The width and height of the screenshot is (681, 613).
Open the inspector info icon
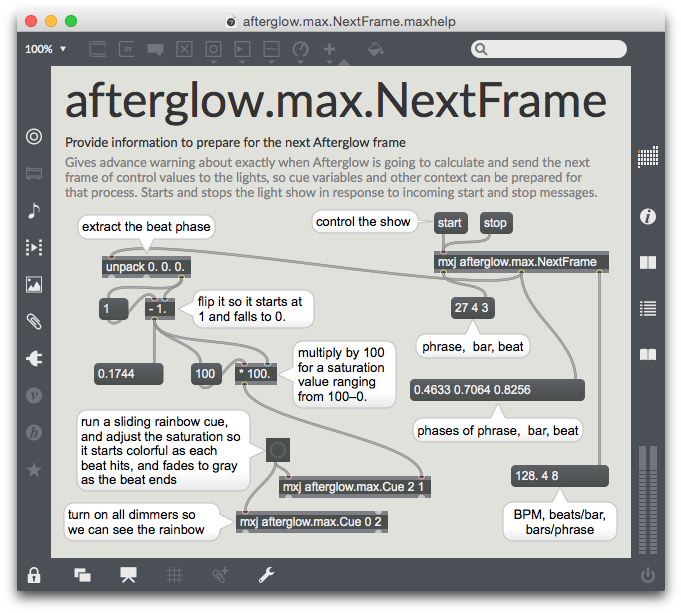[x=648, y=216]
